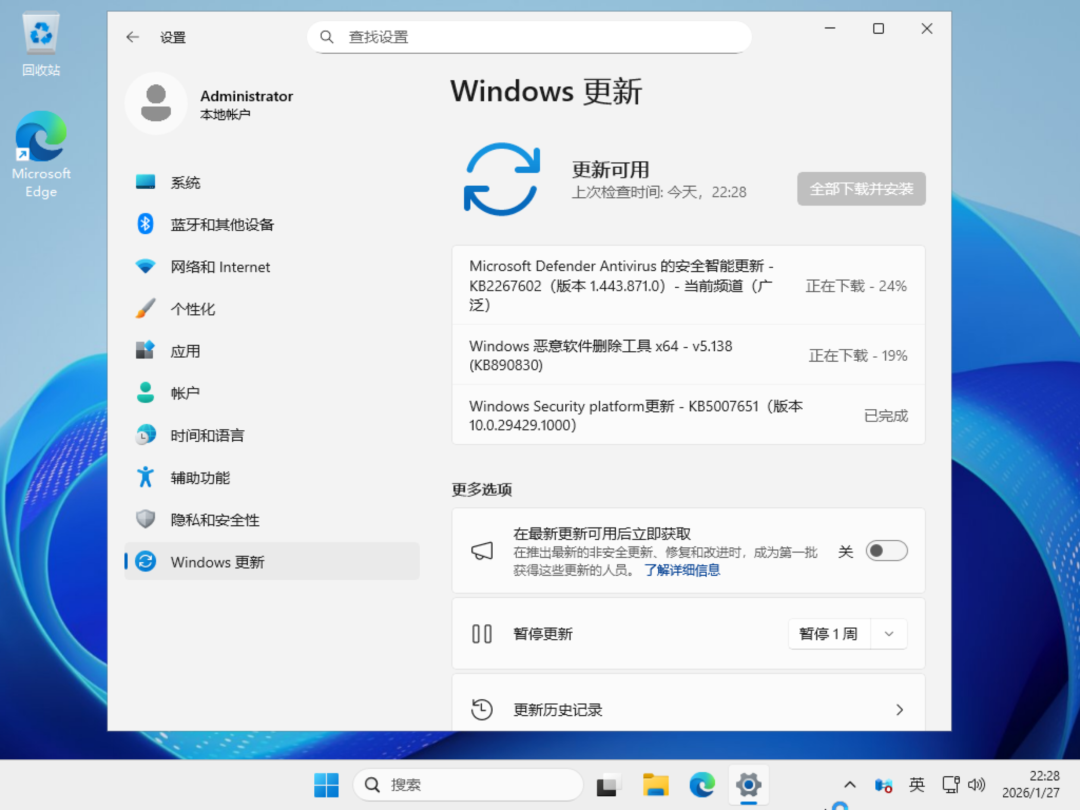Click the Administrator profile avatar

[x=156, y=103]
